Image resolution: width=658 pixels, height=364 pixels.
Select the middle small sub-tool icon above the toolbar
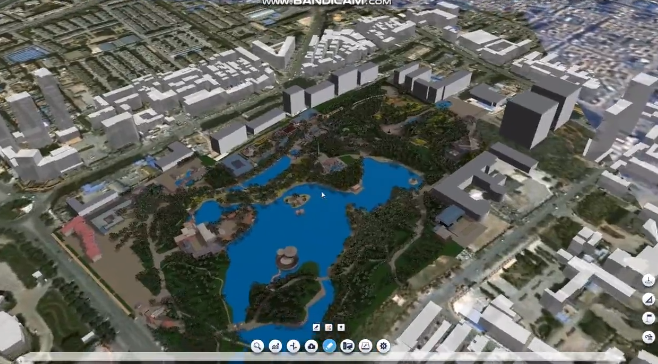329,327
